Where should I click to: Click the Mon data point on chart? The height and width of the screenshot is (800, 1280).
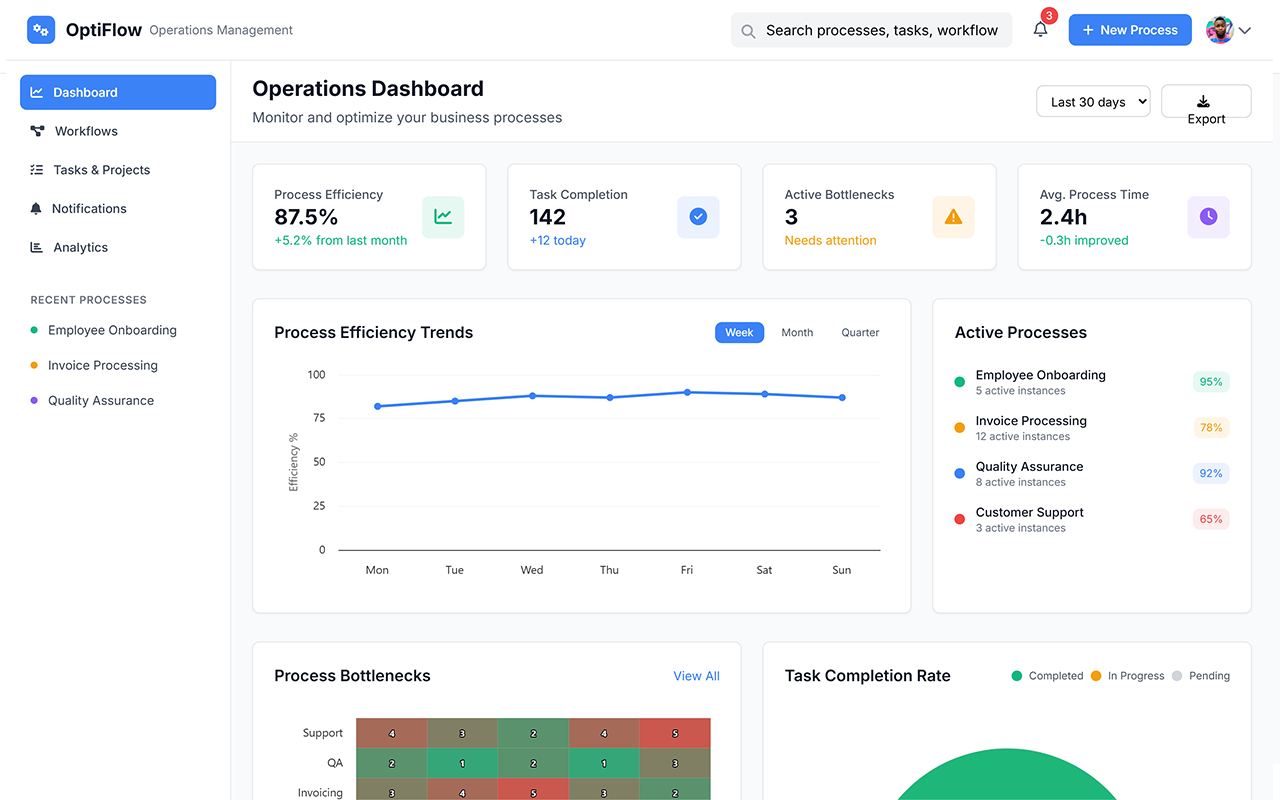[377, 406]
